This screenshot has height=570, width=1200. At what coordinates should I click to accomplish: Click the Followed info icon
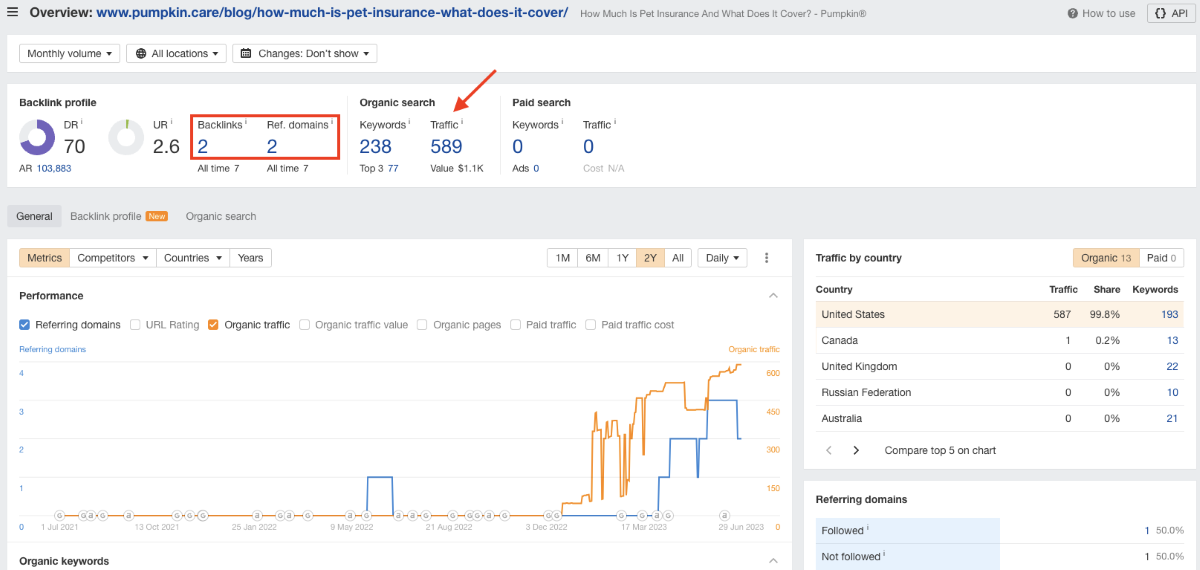(x=868, y=528)
